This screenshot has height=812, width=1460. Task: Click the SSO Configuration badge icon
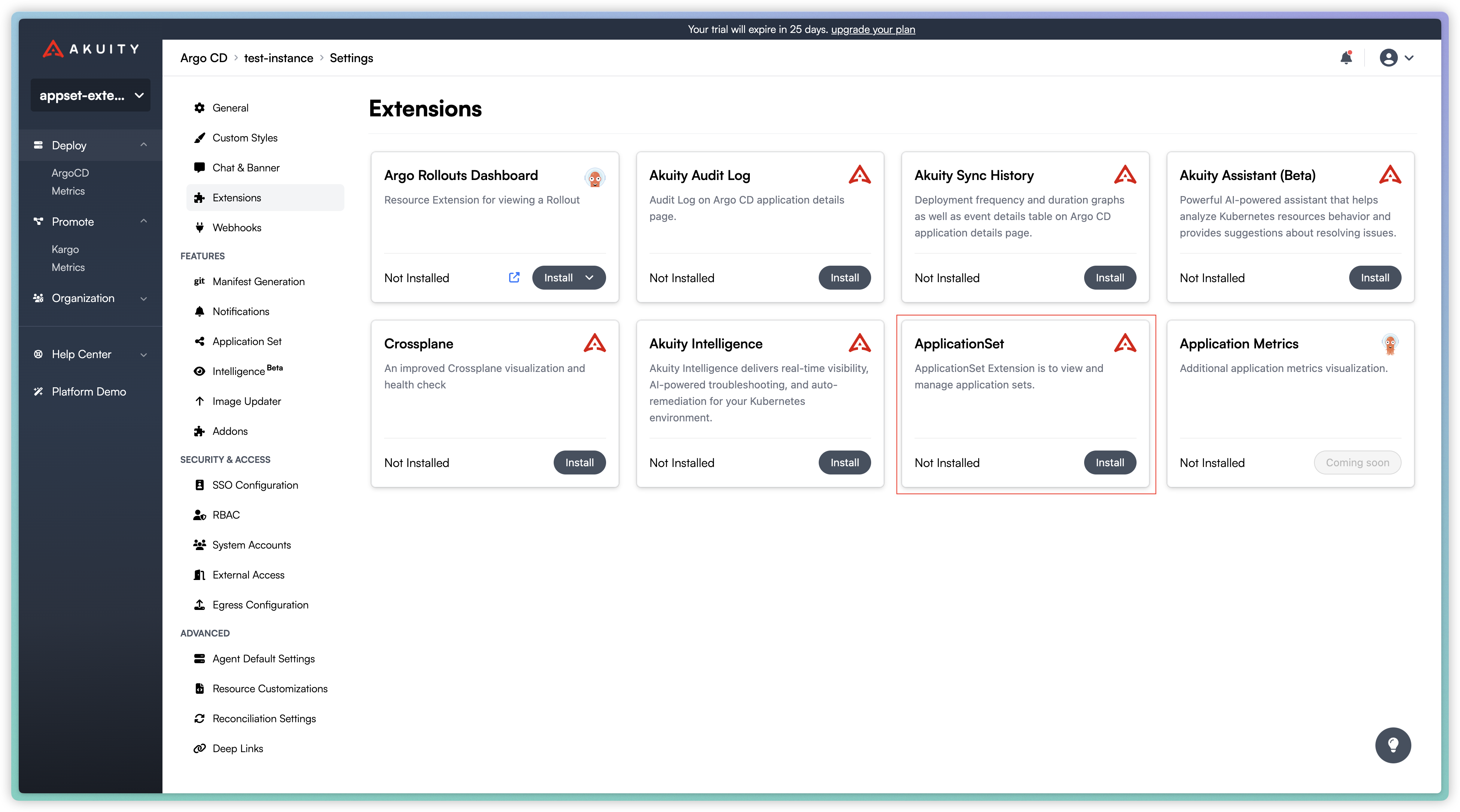[x=200, y=485]
